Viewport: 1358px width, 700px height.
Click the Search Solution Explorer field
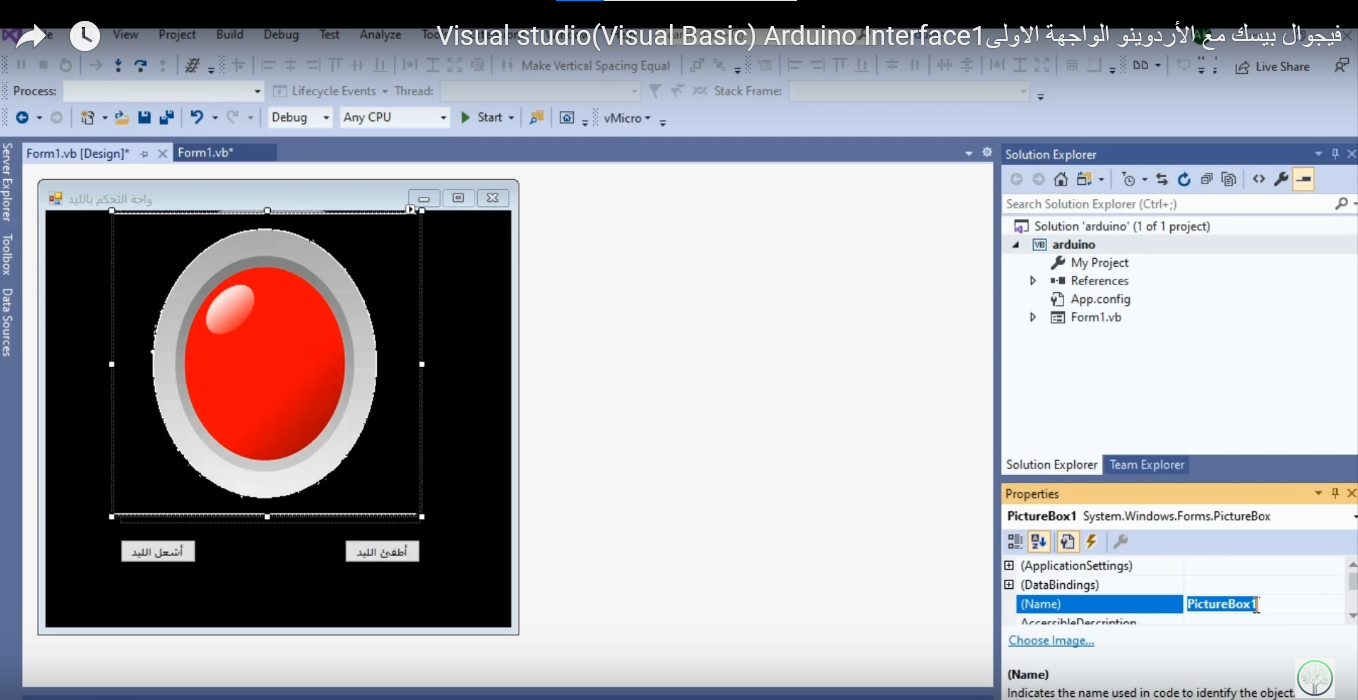(x=1168, y=203)
